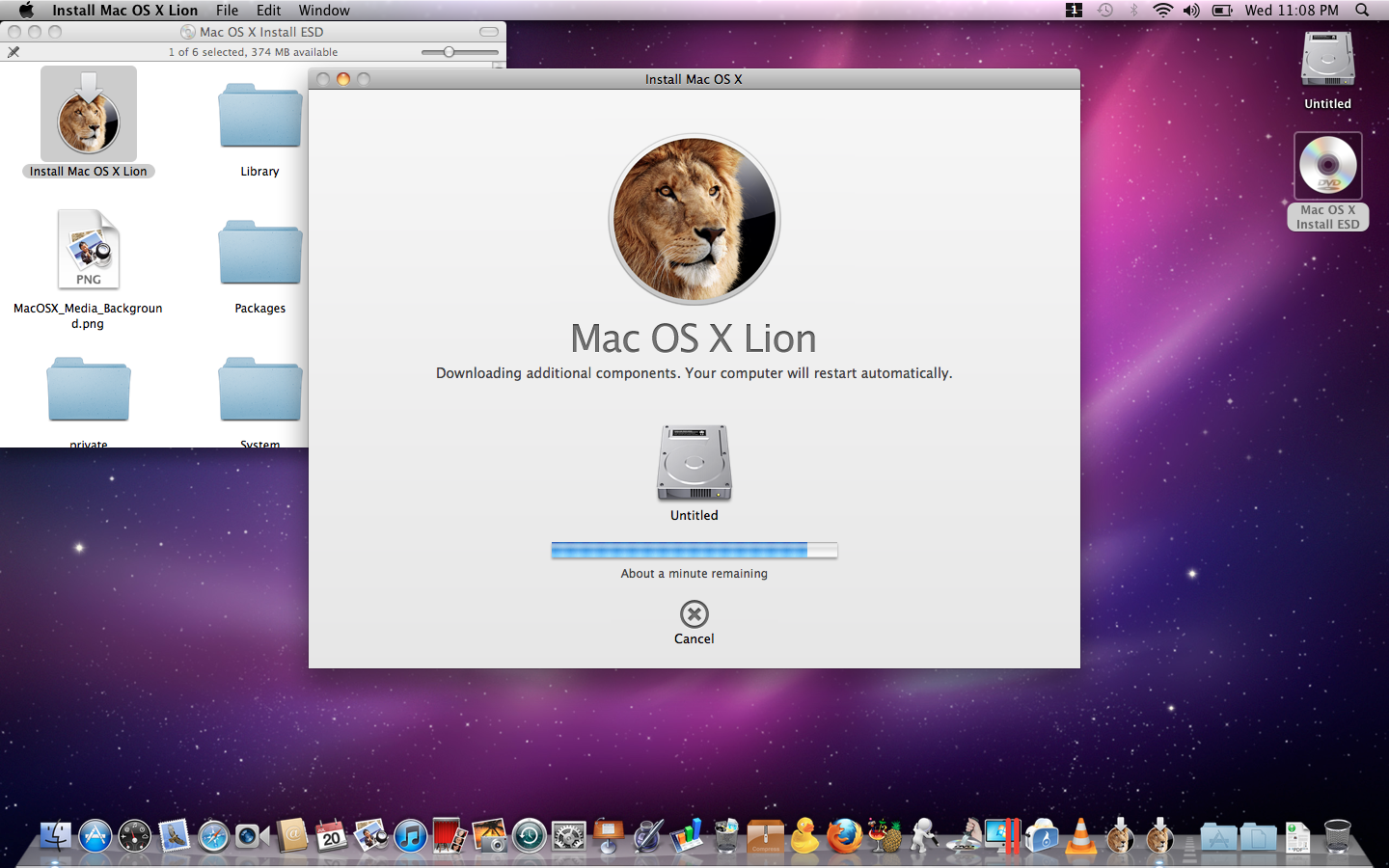Viewport: 1389px width, 868px height.
Task: Open HandBrake pineapple icon in Dock
Action: click(x=884, y=835)
